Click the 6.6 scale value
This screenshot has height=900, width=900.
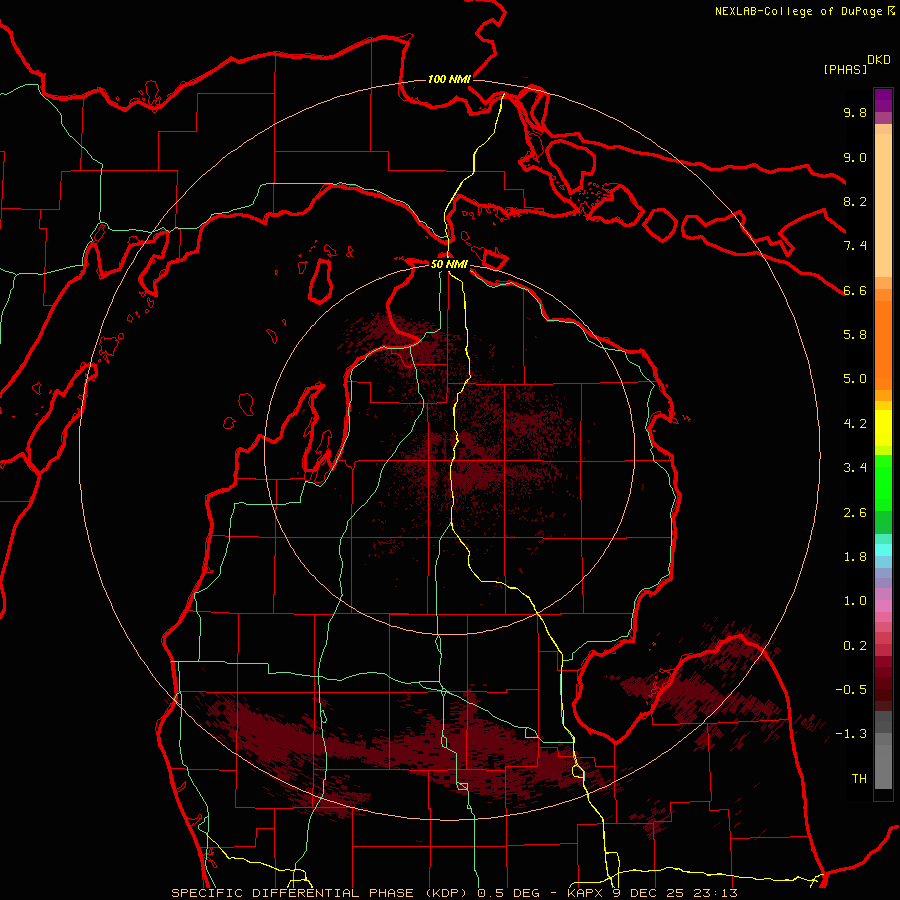tap(855, 290)
